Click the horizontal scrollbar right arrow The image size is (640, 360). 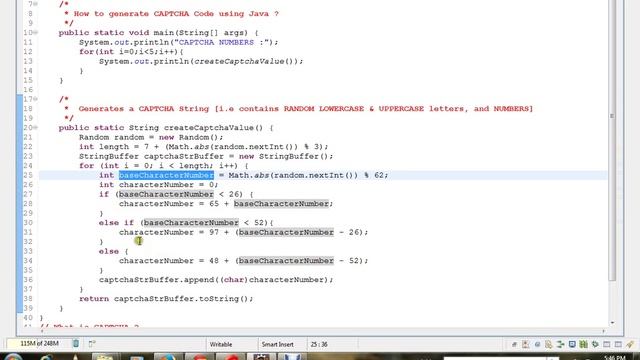click(x=603, y=331)
